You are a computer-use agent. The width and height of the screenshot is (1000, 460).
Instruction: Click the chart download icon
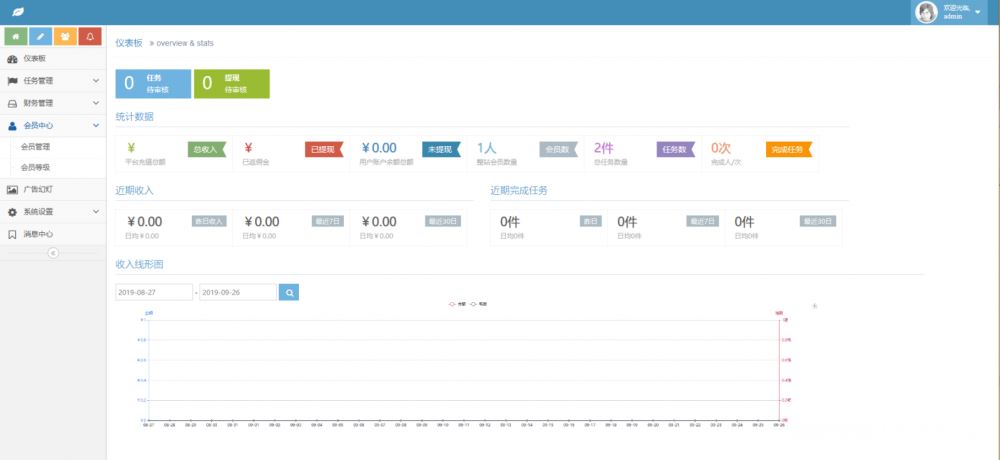point(814,305)
